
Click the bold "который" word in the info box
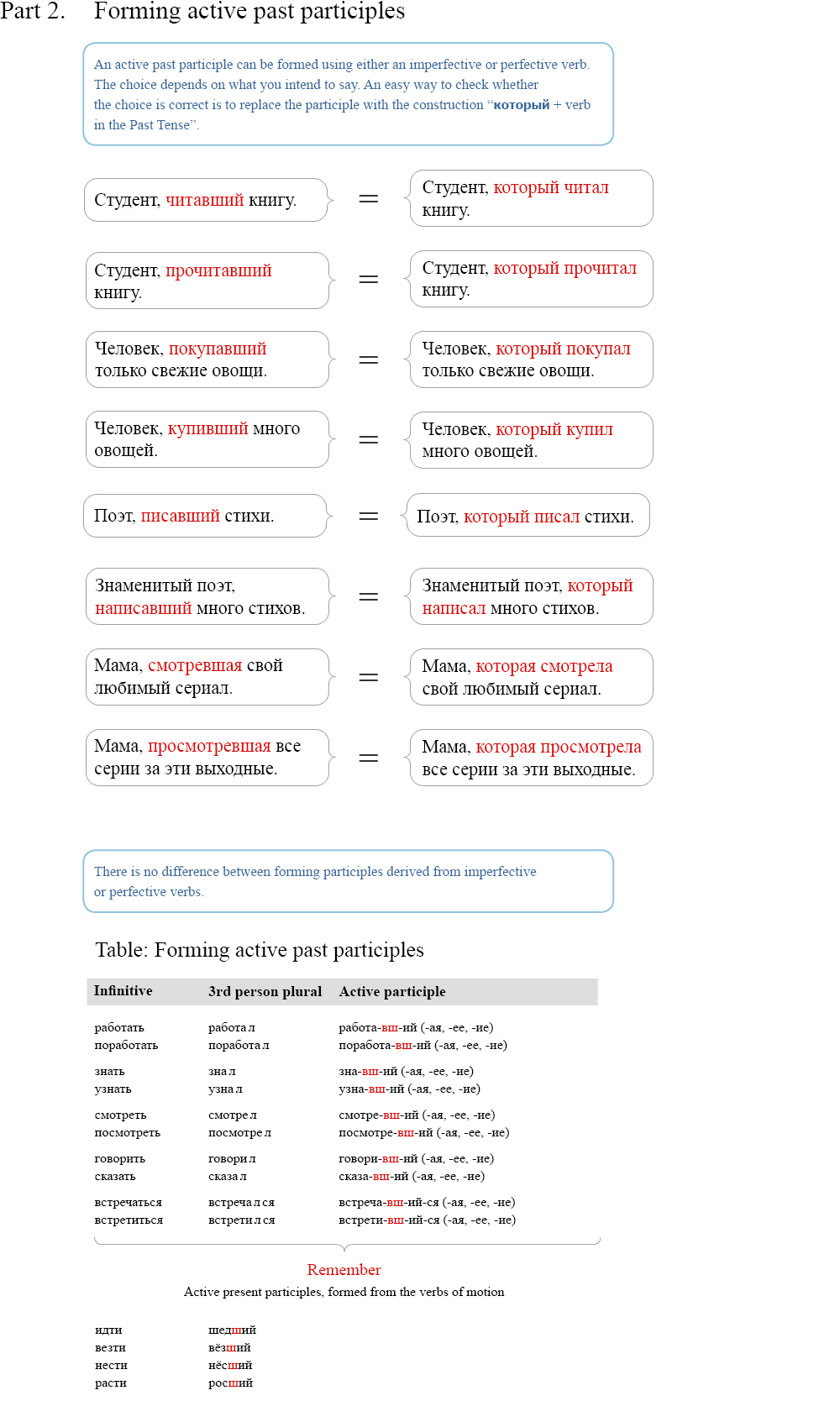[522, 105]
